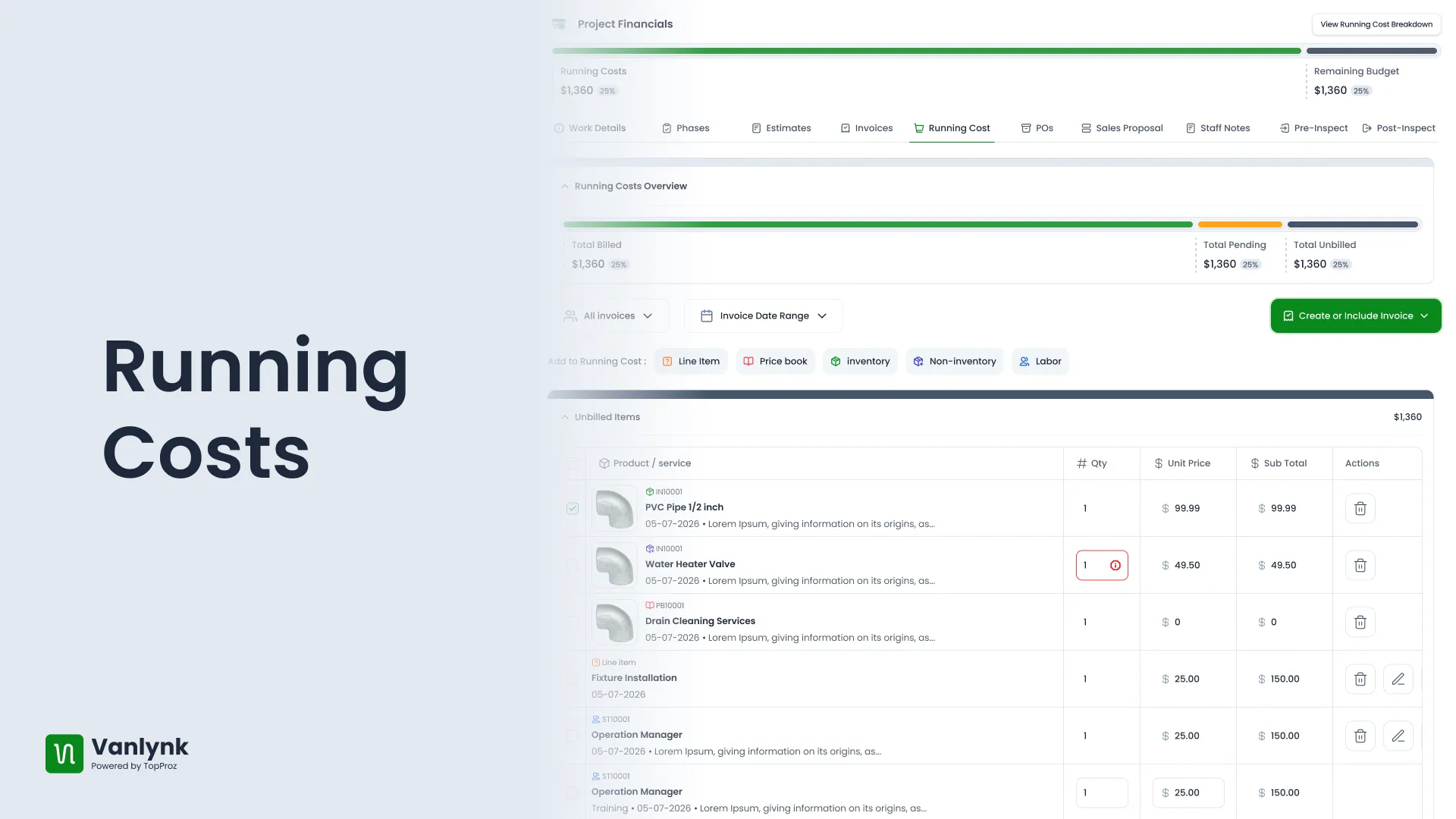Delete the Water Heater Valve row
1456x819 pixels.
[1360, 565]
